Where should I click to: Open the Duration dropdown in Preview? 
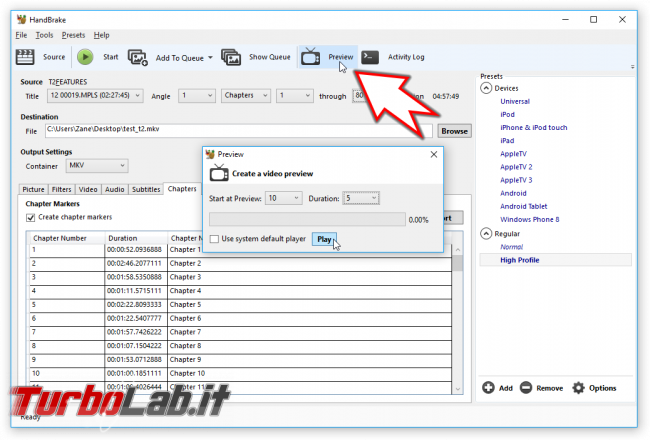[361, 198]
